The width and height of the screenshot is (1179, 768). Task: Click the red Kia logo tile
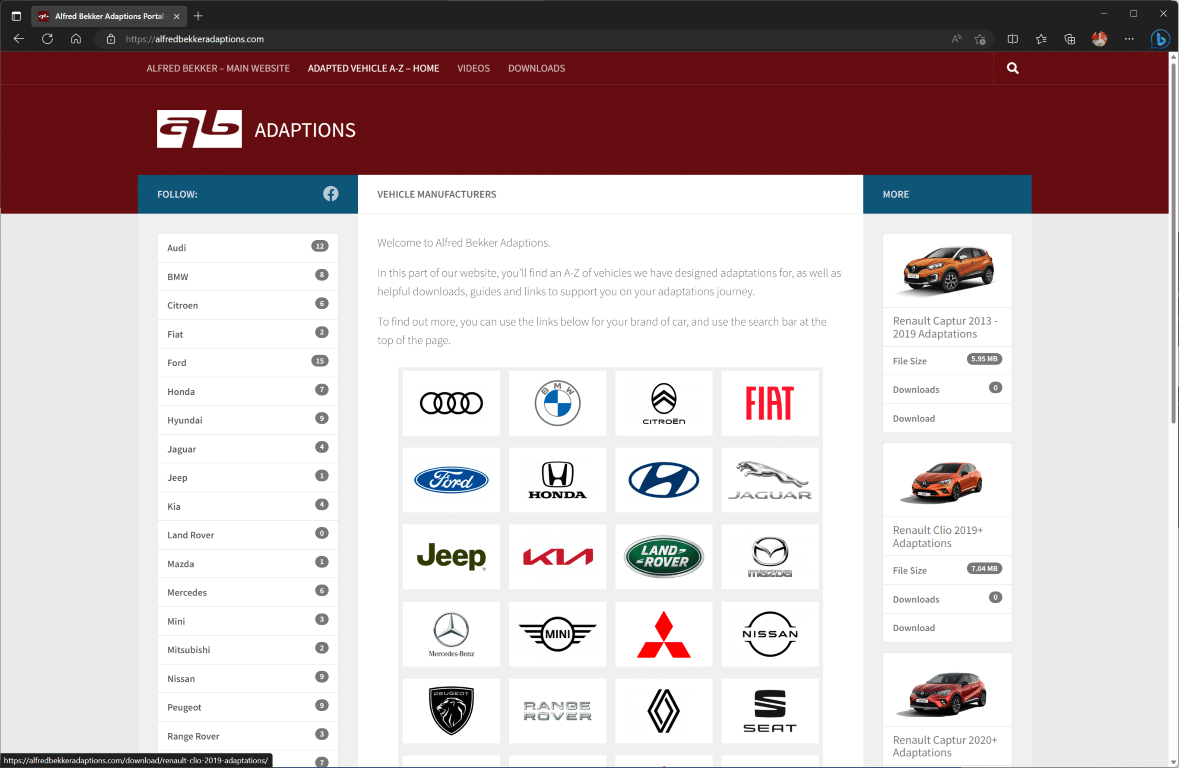coord(557,557)
